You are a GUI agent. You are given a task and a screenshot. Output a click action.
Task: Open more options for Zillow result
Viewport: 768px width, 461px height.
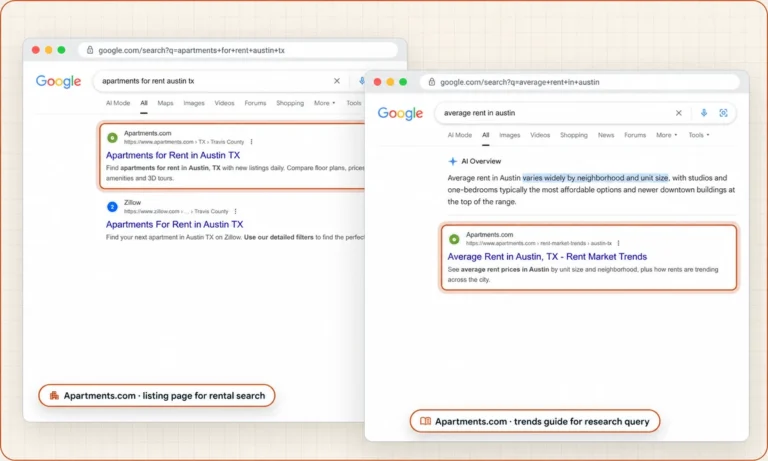pos(236,211)
